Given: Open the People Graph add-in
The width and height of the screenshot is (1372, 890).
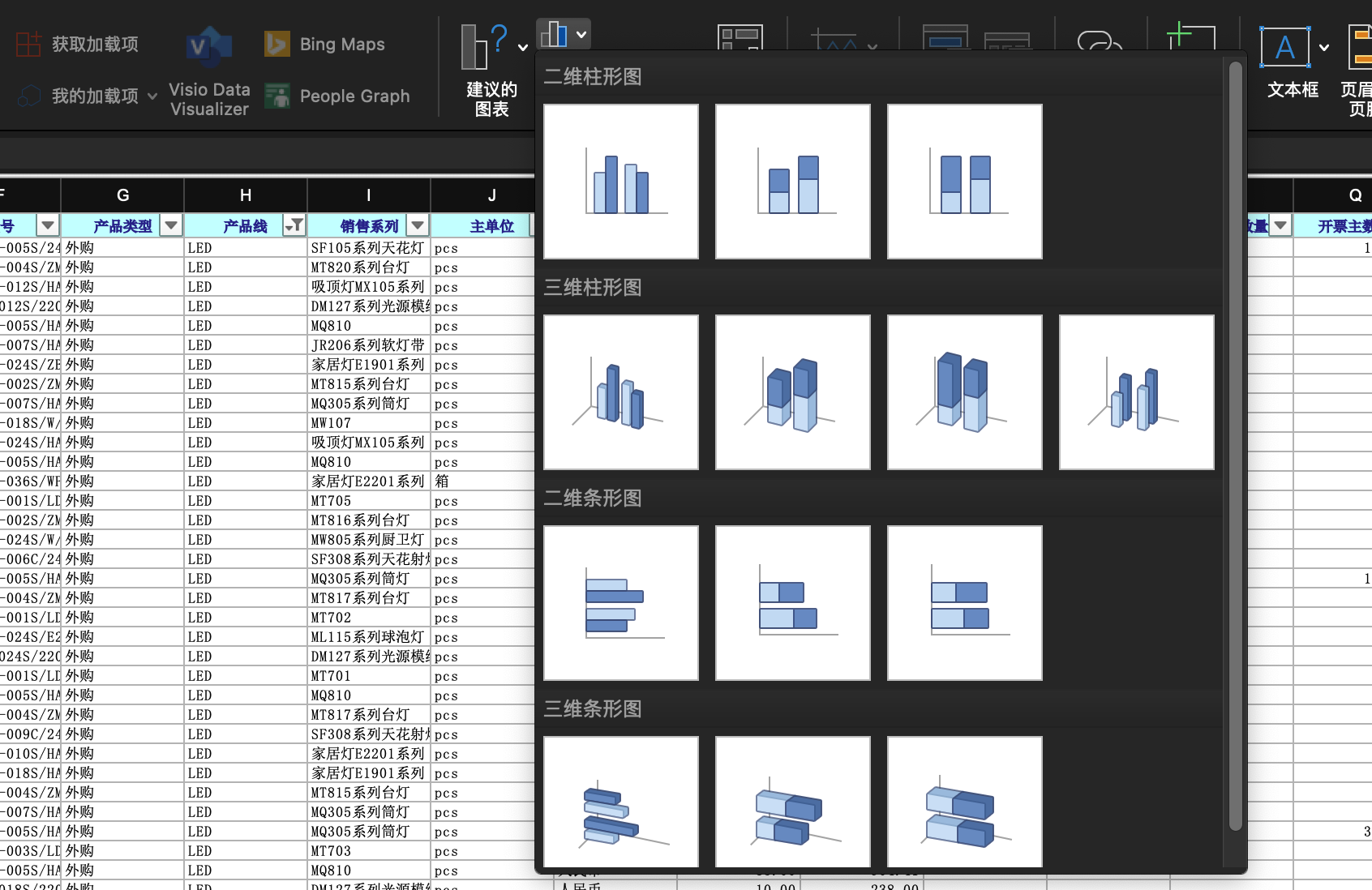Looking at the screenshot, I should [x=337, y=96].
